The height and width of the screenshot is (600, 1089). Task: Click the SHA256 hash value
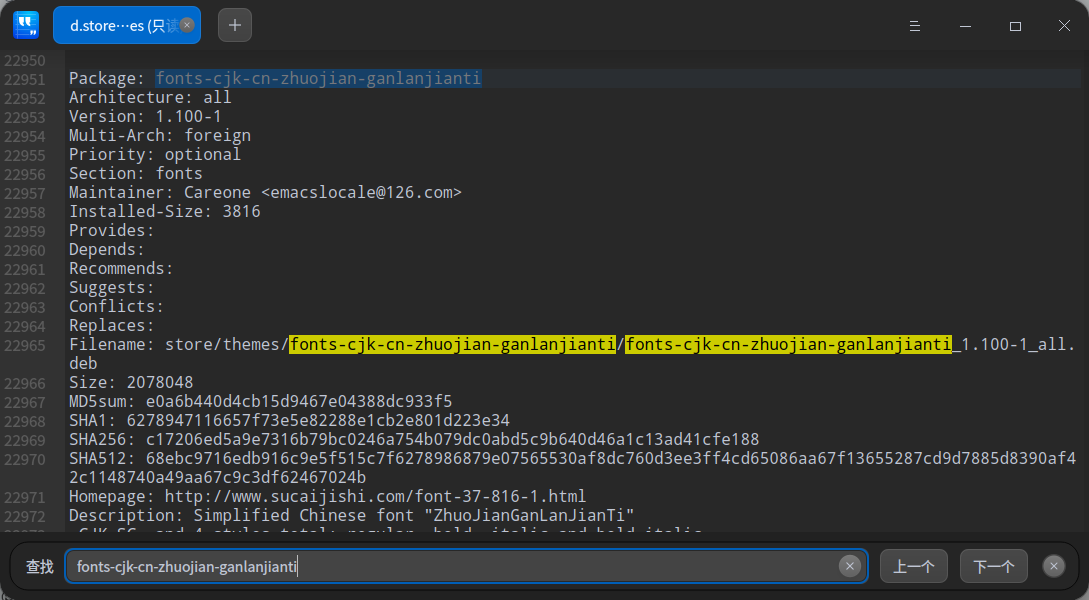click(452, 440)
